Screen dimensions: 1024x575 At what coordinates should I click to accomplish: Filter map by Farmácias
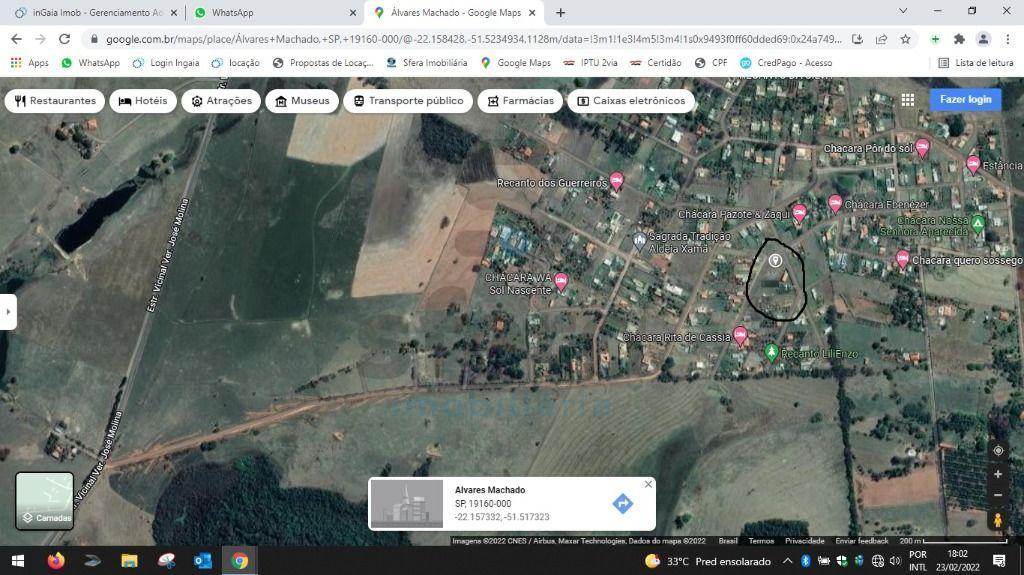pos(520,101)
